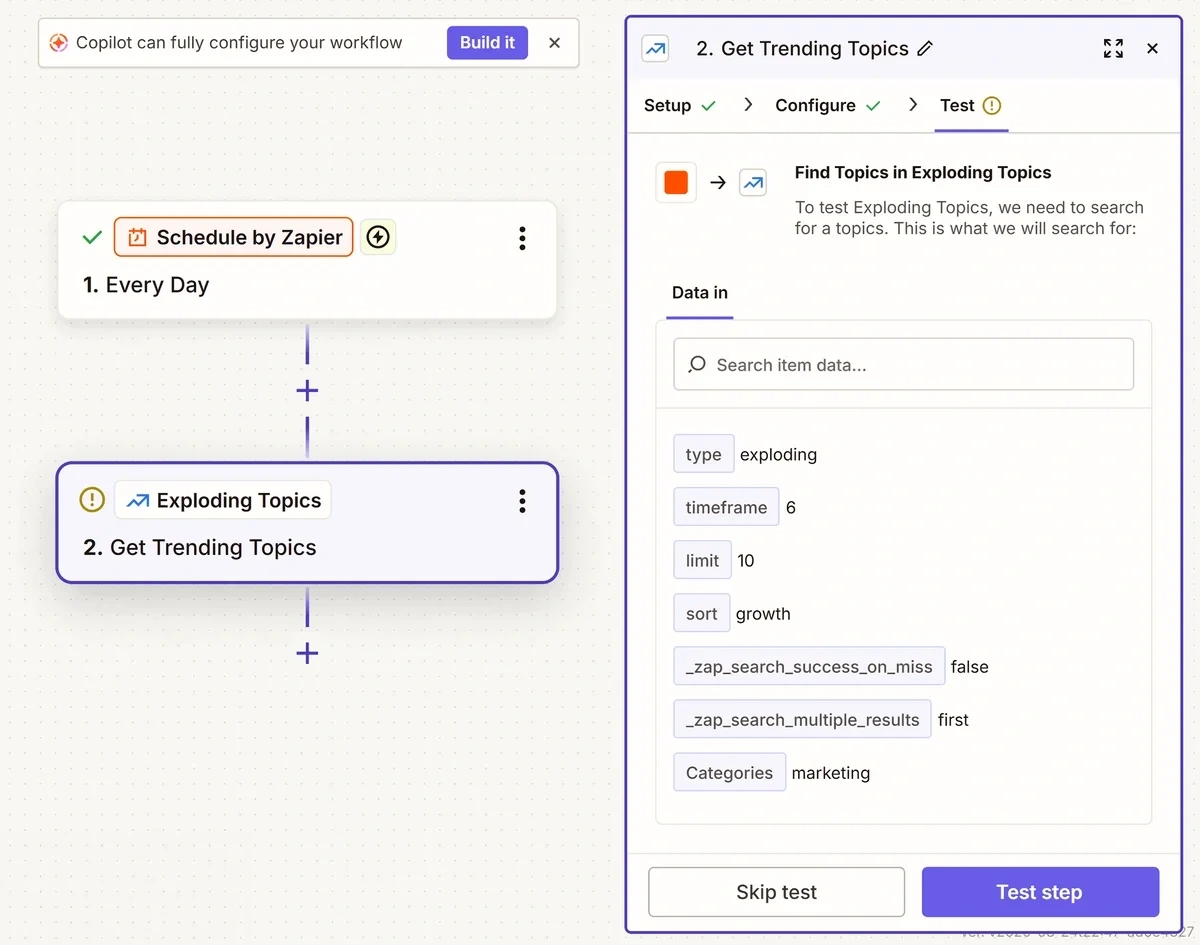This screenshot has height=945, width=1200.
Task: Select the '1. Every Day' step title
Action: coord(146,285)
